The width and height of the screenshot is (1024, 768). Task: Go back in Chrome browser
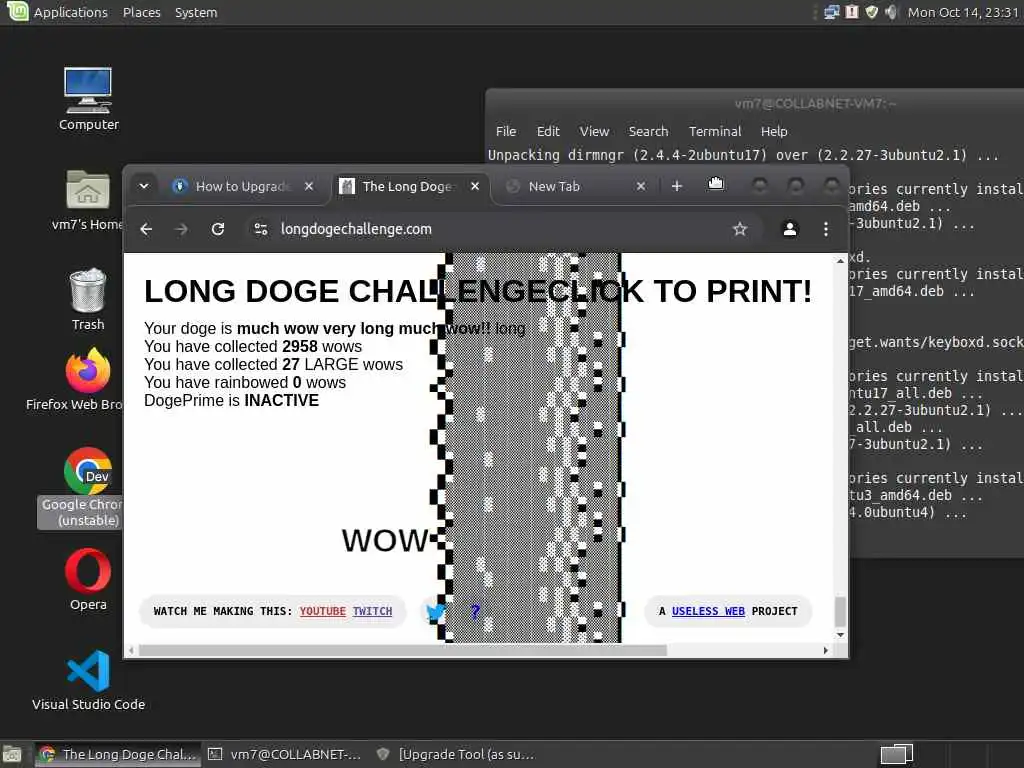(x=146, y=229)
